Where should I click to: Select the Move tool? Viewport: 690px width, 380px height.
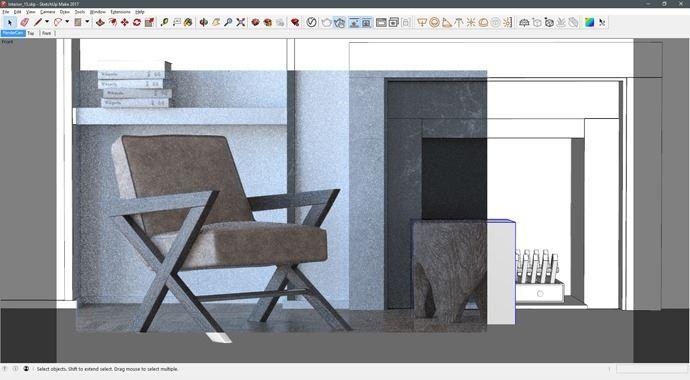pyautogui.click(x=125, y=22)
